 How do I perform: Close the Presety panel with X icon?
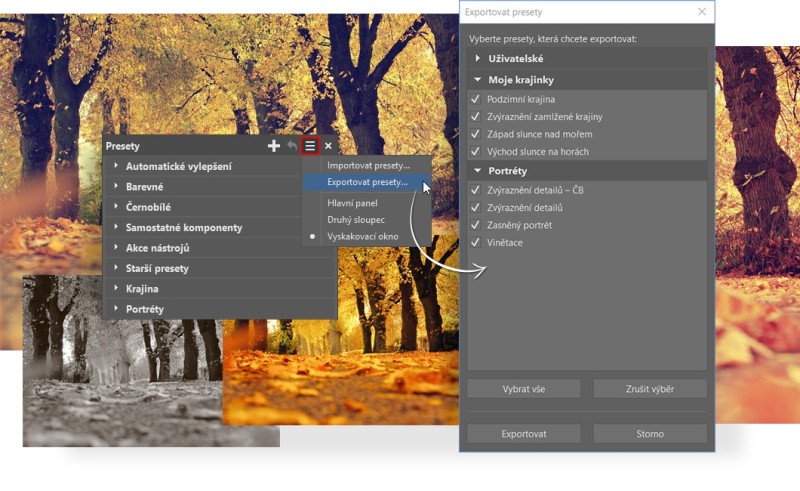(328, 146)
